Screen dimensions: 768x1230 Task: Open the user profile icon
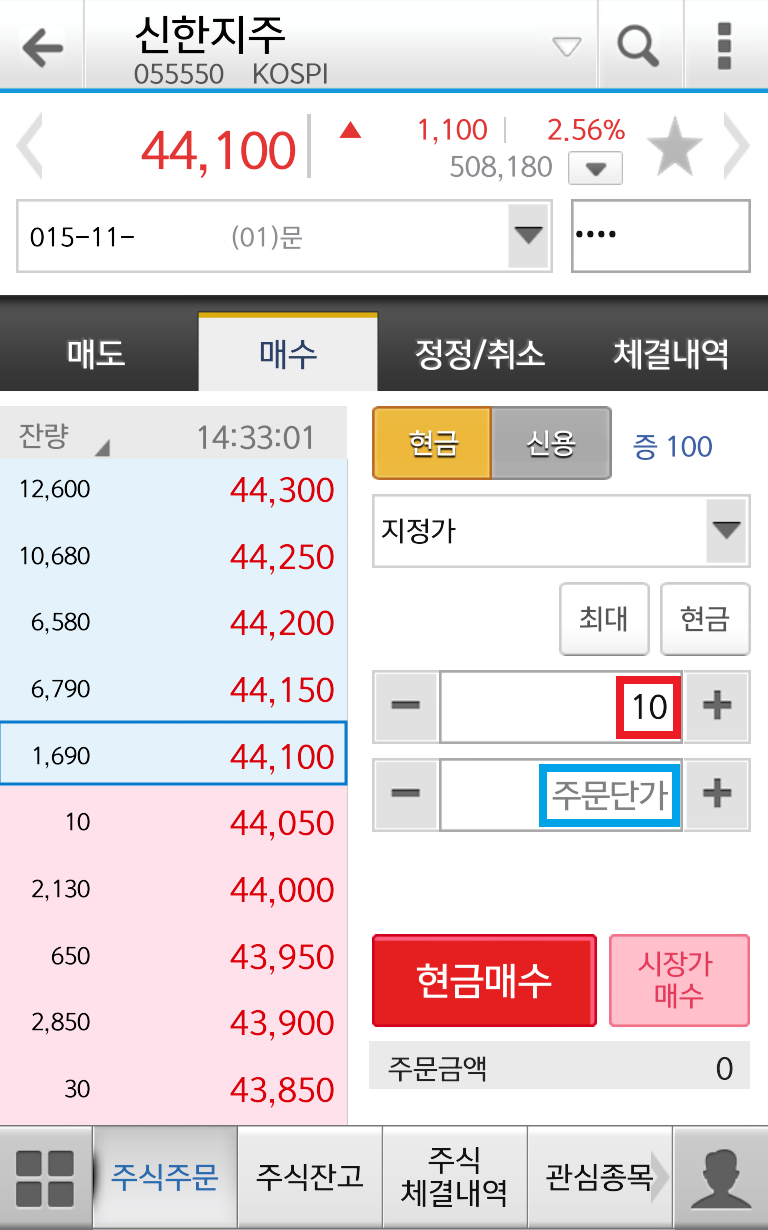tap(720, 1178)
